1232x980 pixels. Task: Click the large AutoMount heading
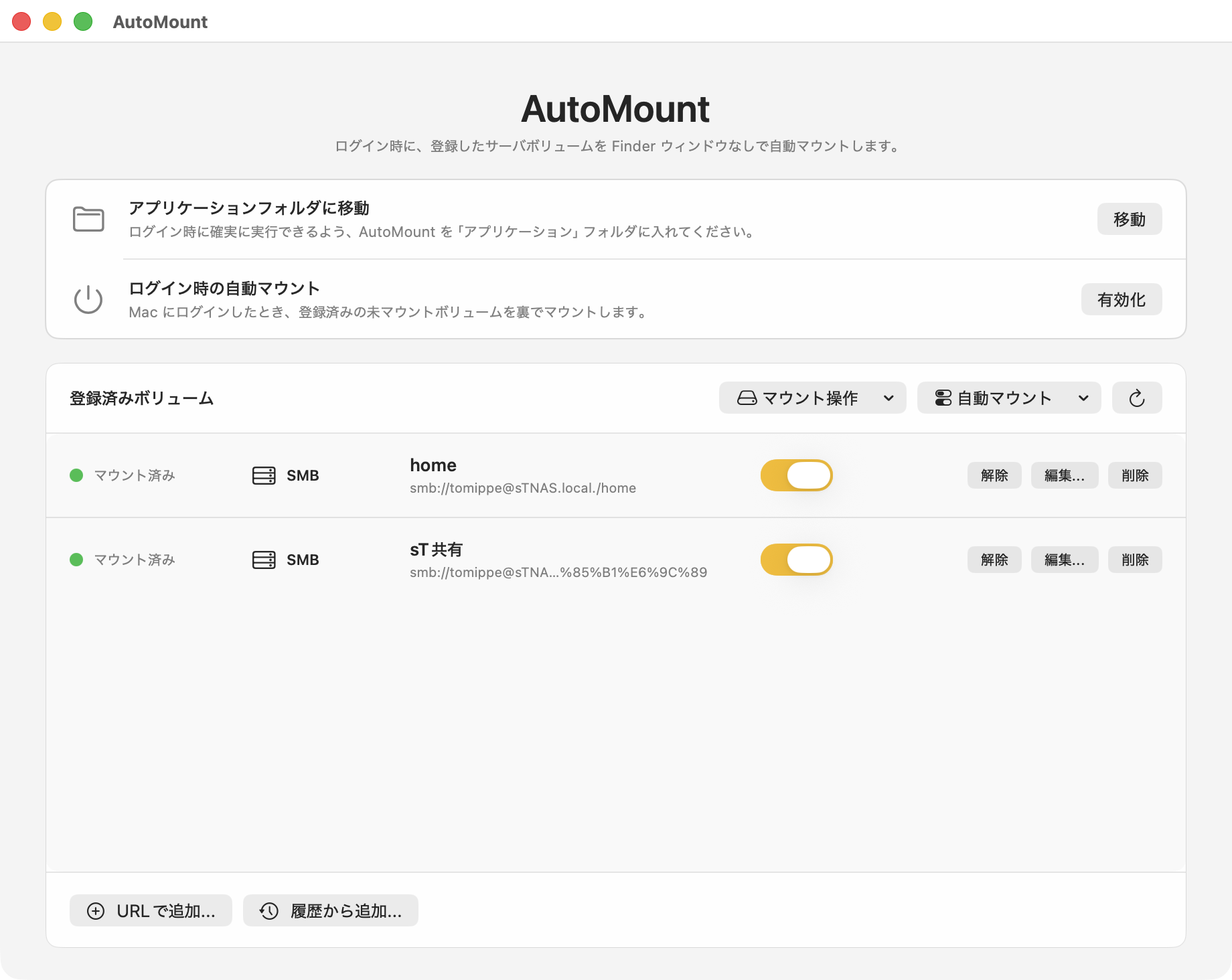[615, 108]
